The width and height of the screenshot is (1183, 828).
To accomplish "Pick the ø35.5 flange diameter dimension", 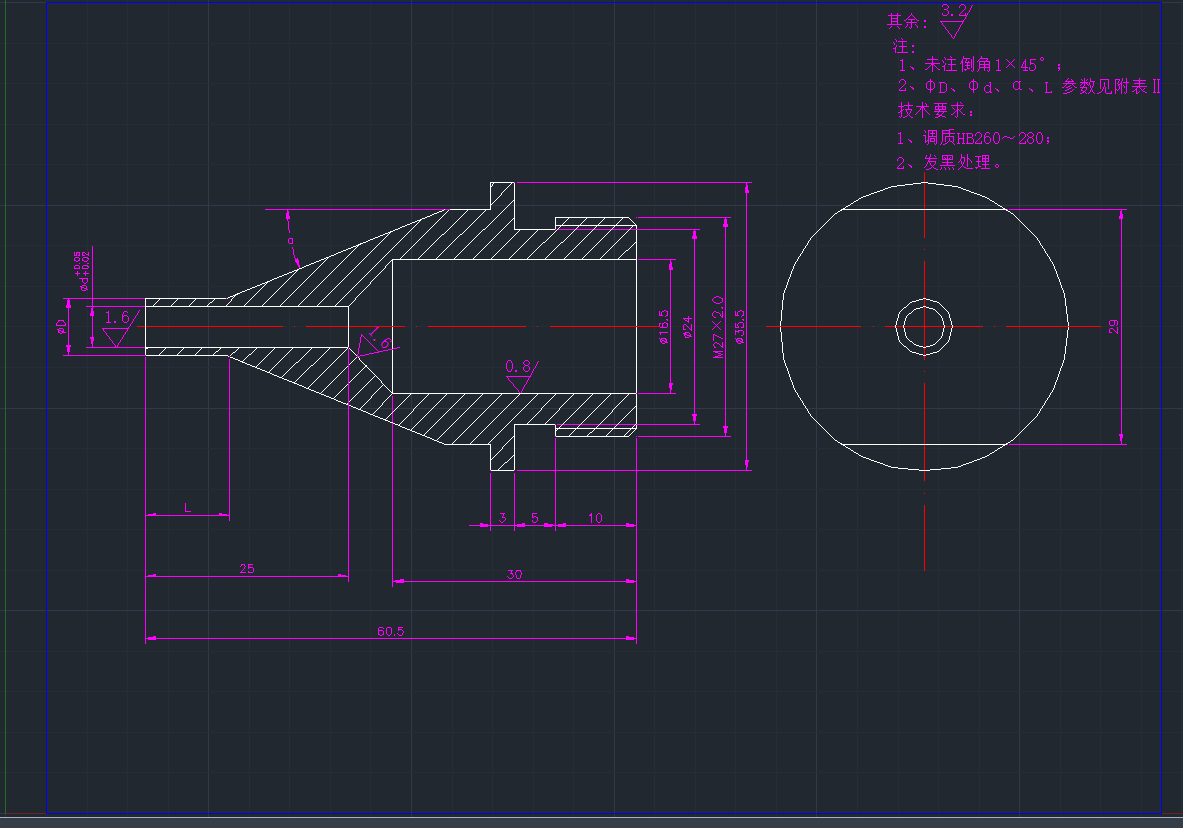I will [740, 327].
